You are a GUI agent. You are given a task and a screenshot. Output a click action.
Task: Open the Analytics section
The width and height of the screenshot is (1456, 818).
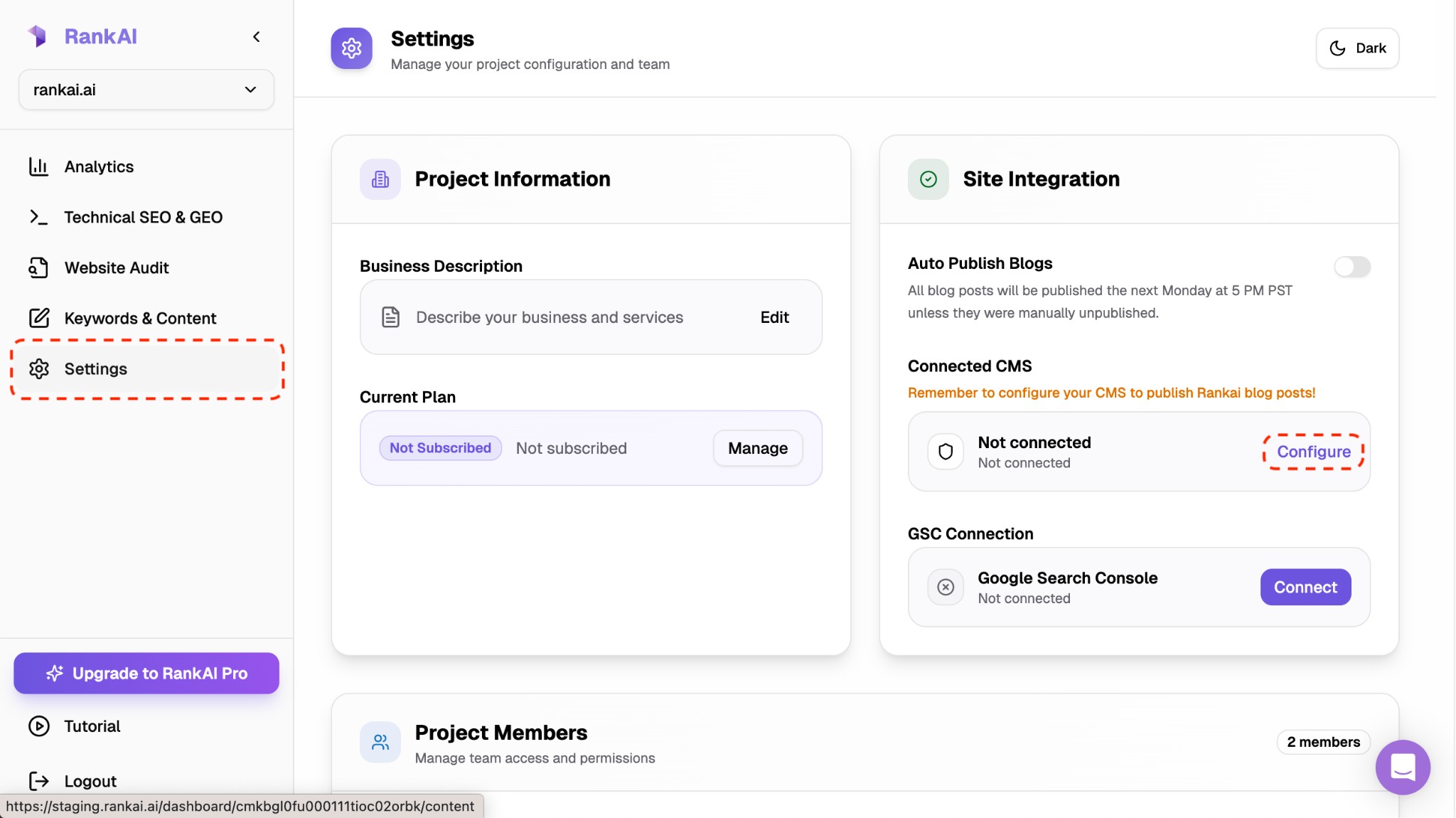click(98, 166)
